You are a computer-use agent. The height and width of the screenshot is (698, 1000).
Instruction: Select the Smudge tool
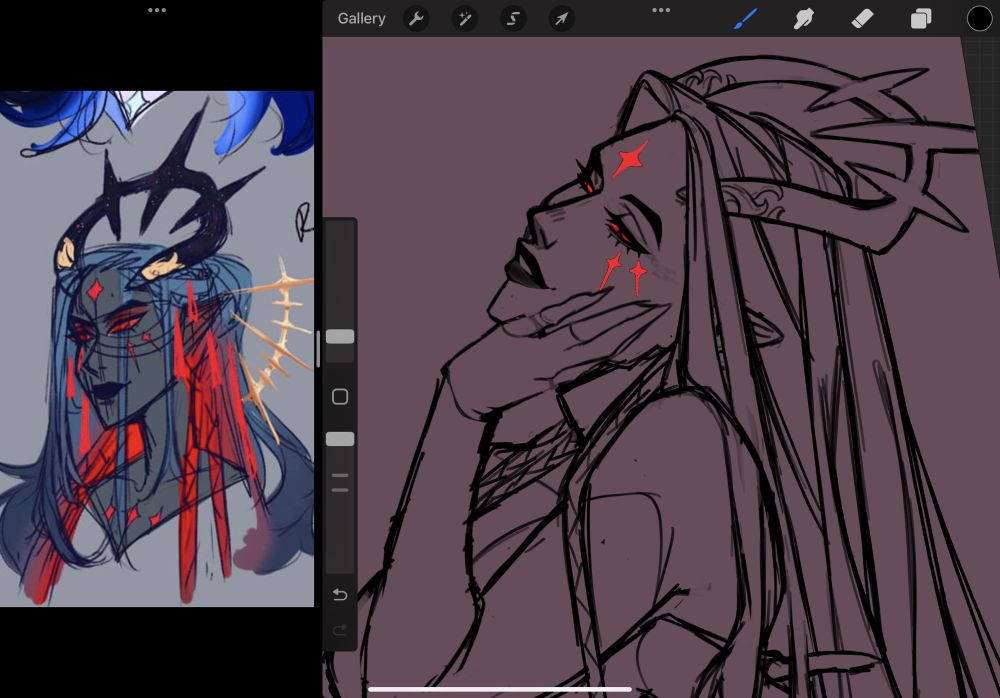[803, 19]
